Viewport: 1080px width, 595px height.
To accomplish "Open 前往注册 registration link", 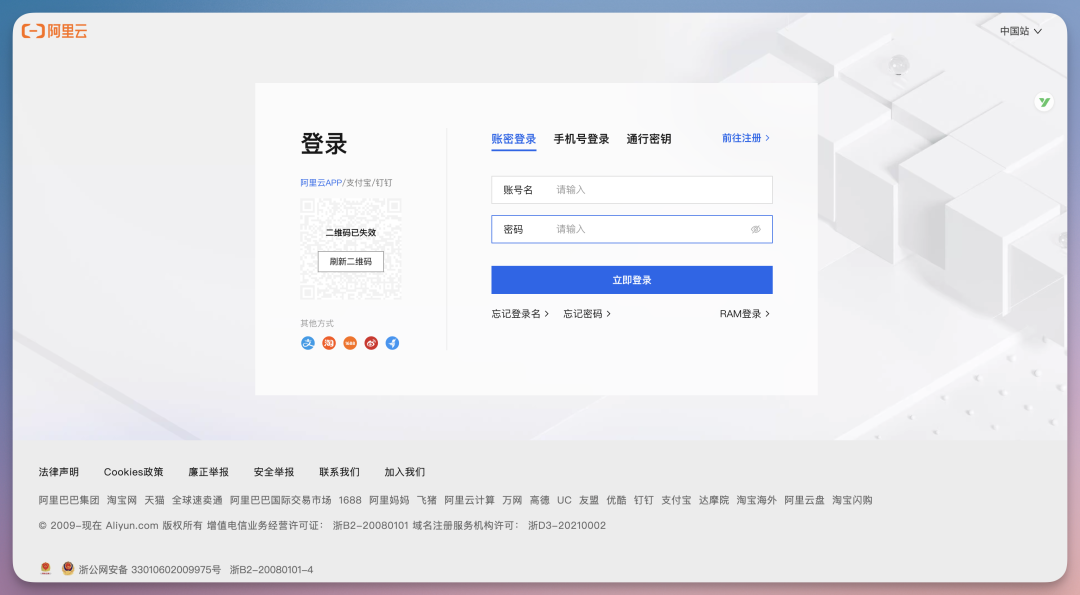I will 742,139.
